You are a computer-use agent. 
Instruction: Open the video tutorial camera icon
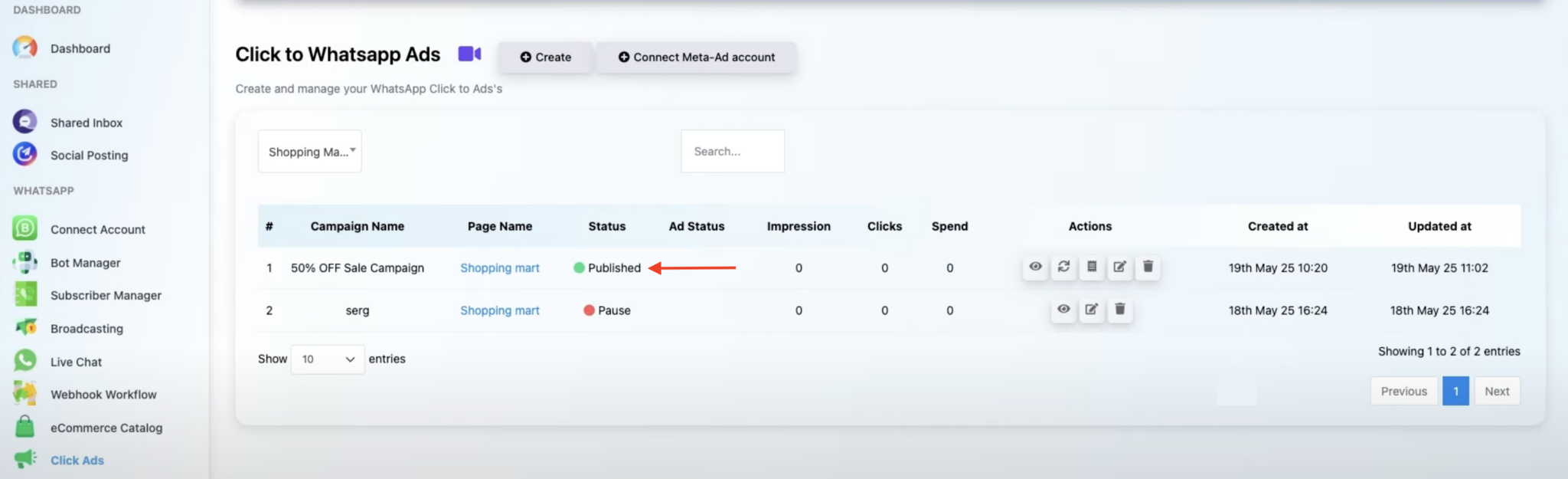[x=469, y=54]
